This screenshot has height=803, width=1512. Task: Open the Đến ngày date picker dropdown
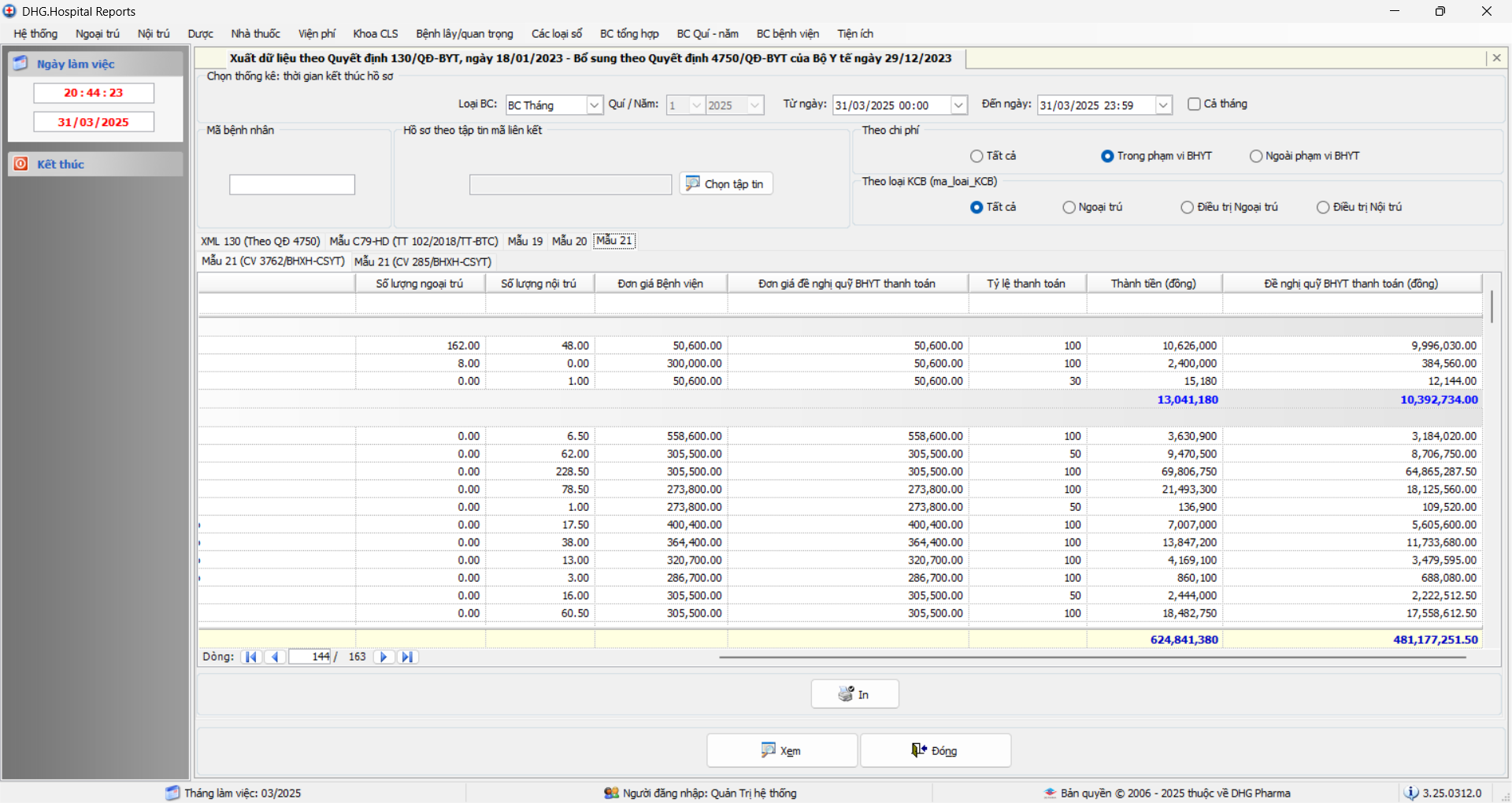[x=1163, y=105]
